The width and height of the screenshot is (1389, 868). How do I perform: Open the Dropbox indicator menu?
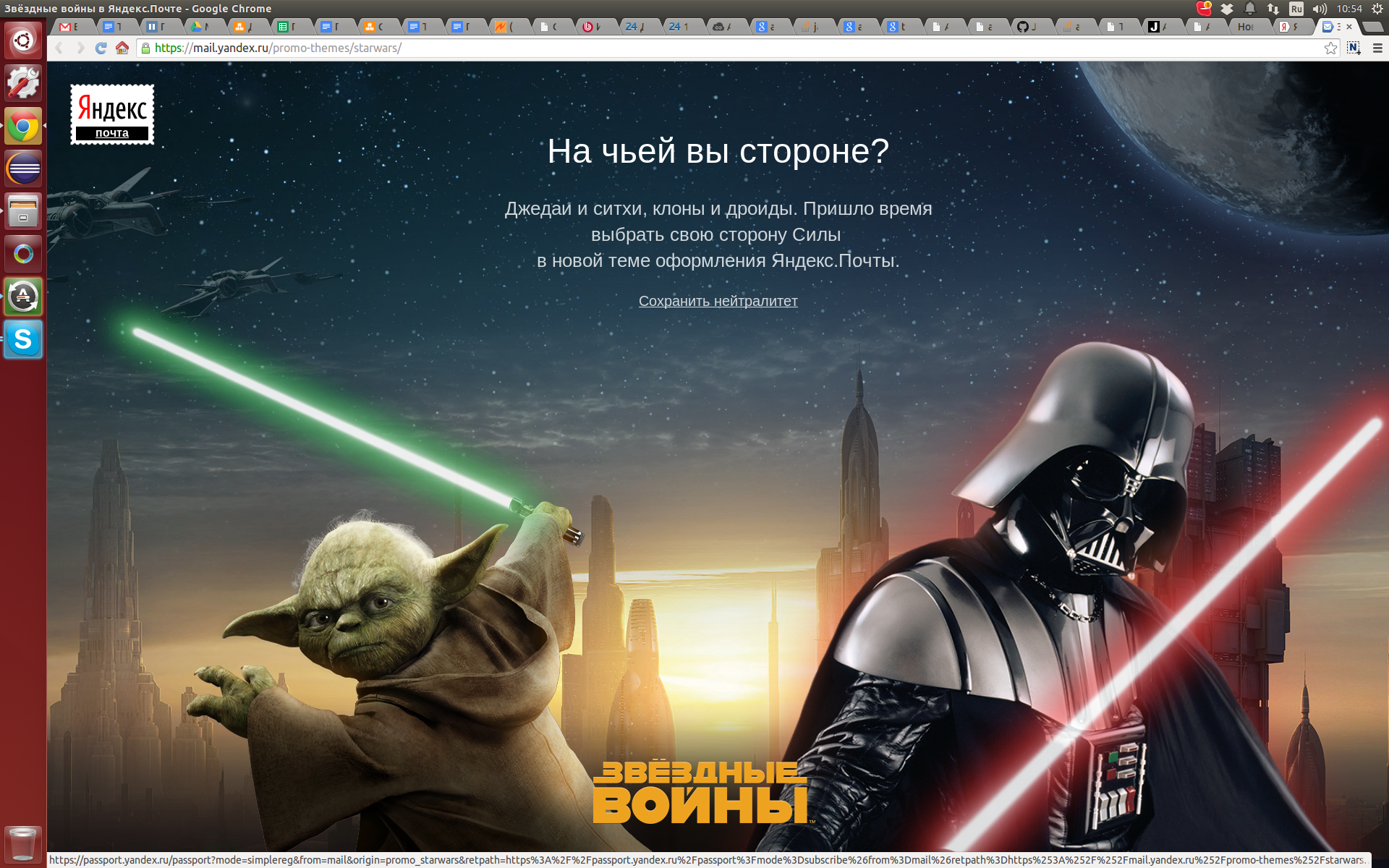(1227, 9)
